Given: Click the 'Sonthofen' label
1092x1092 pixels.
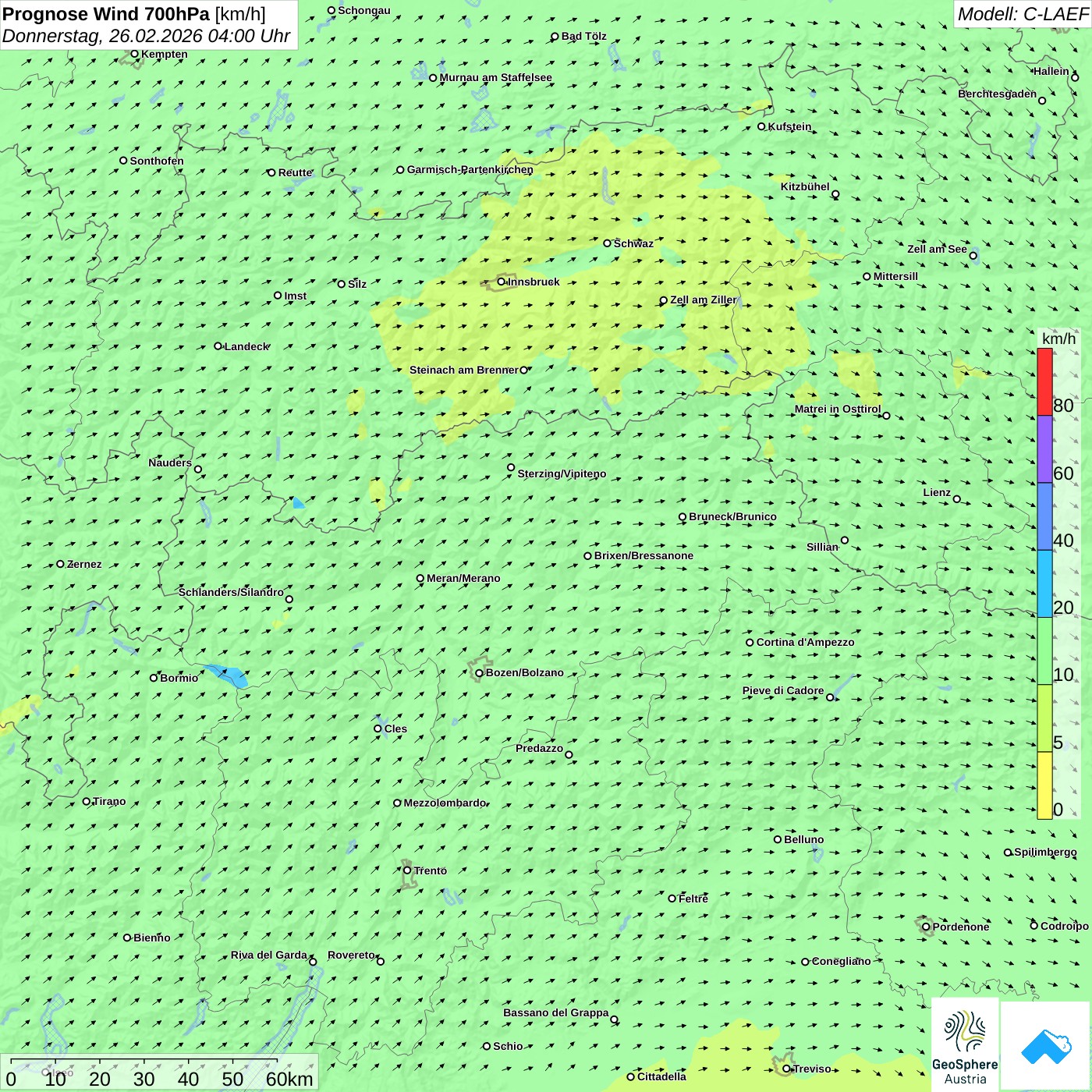Looking at the screenshot, I should [157, 161].
